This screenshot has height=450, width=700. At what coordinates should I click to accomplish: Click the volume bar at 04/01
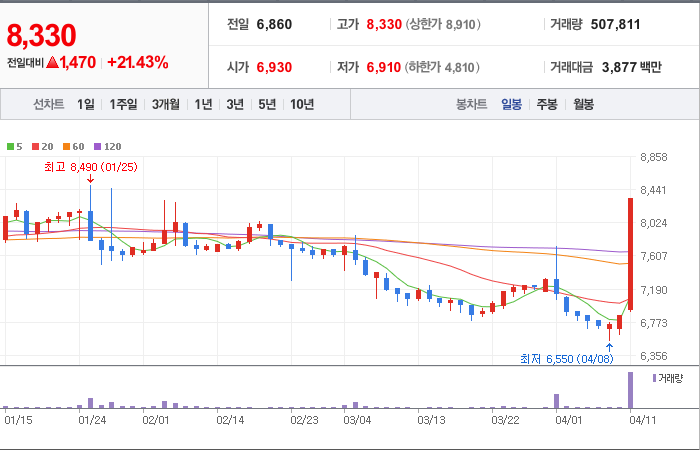557,401
